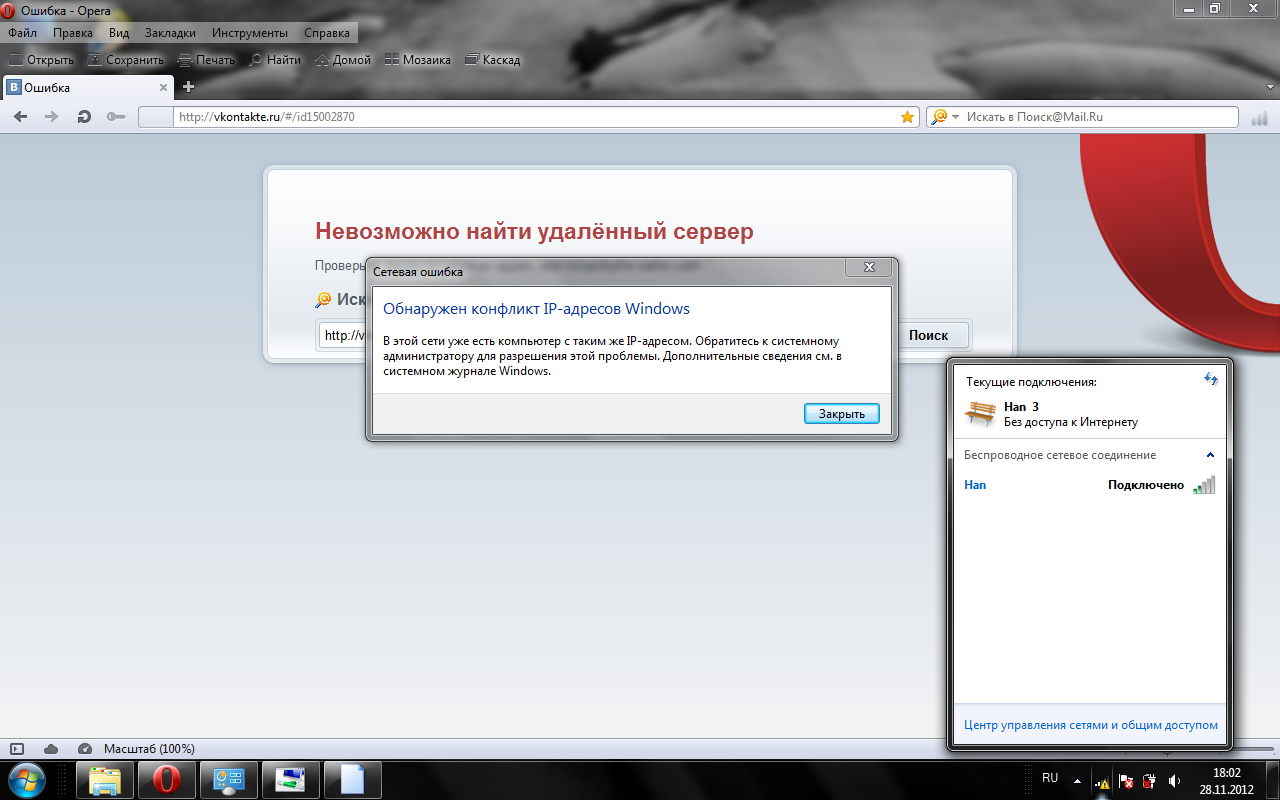The width and height of the screenshot is (1280, 800).
Task: Click the Найти toolbar button
Action: tap(275, 60)
